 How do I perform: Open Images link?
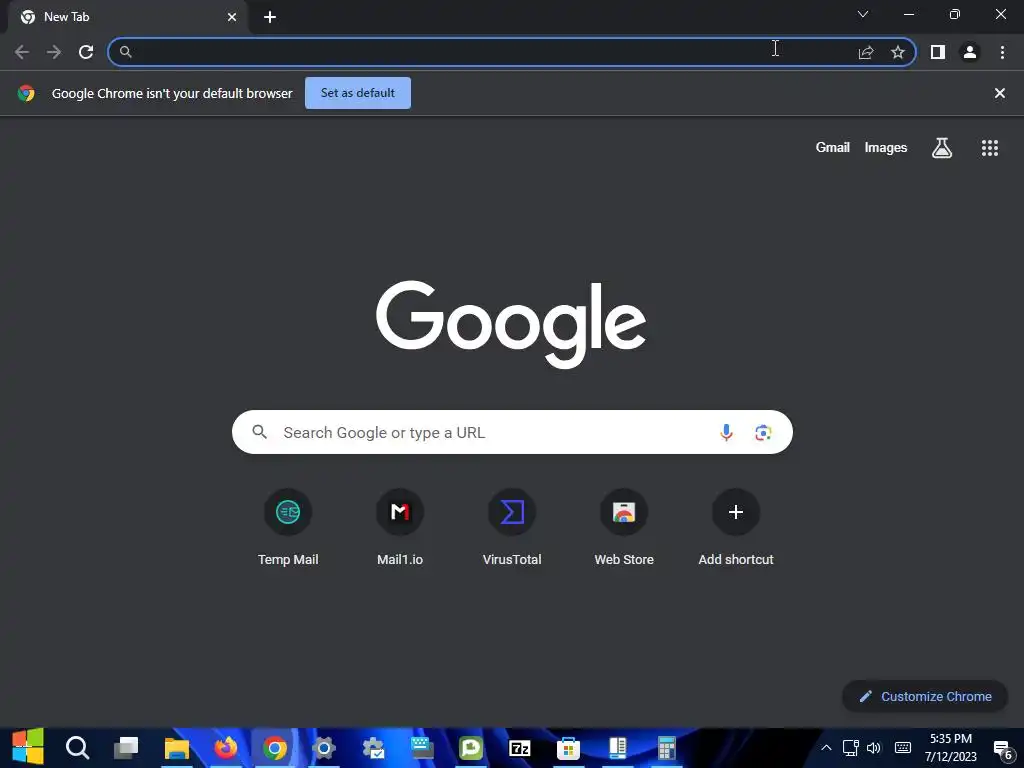[x=886, y=148]
